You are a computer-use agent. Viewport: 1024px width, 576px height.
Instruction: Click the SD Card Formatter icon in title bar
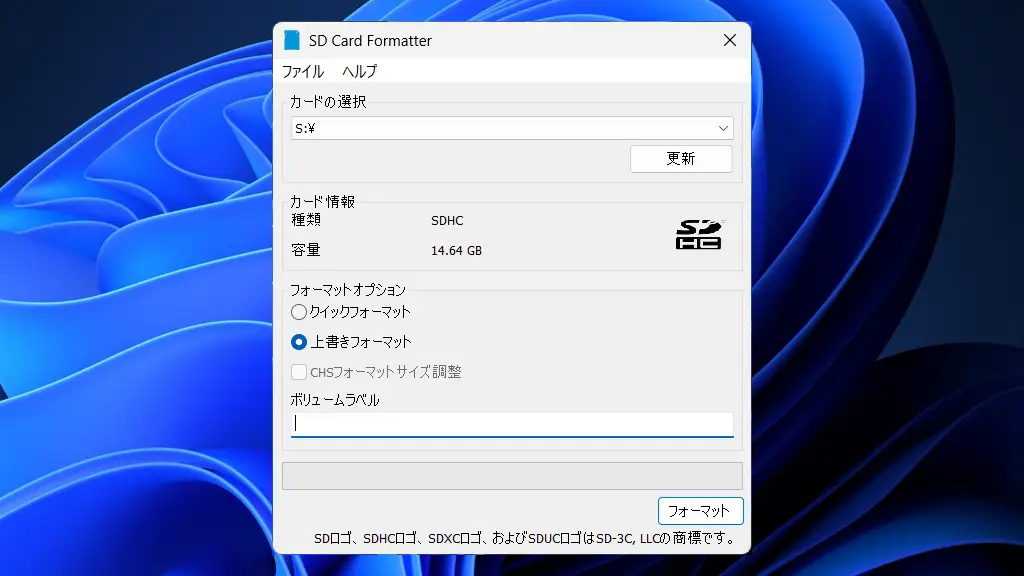[293, 40]
